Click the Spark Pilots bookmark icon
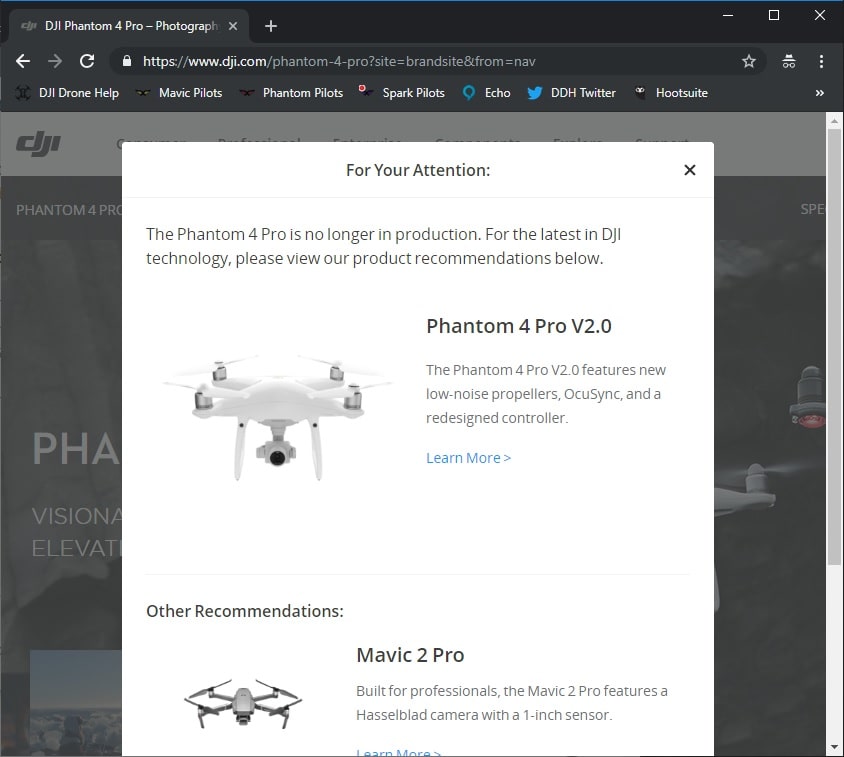This screenshot has width=844, height=757. point(365,90)
